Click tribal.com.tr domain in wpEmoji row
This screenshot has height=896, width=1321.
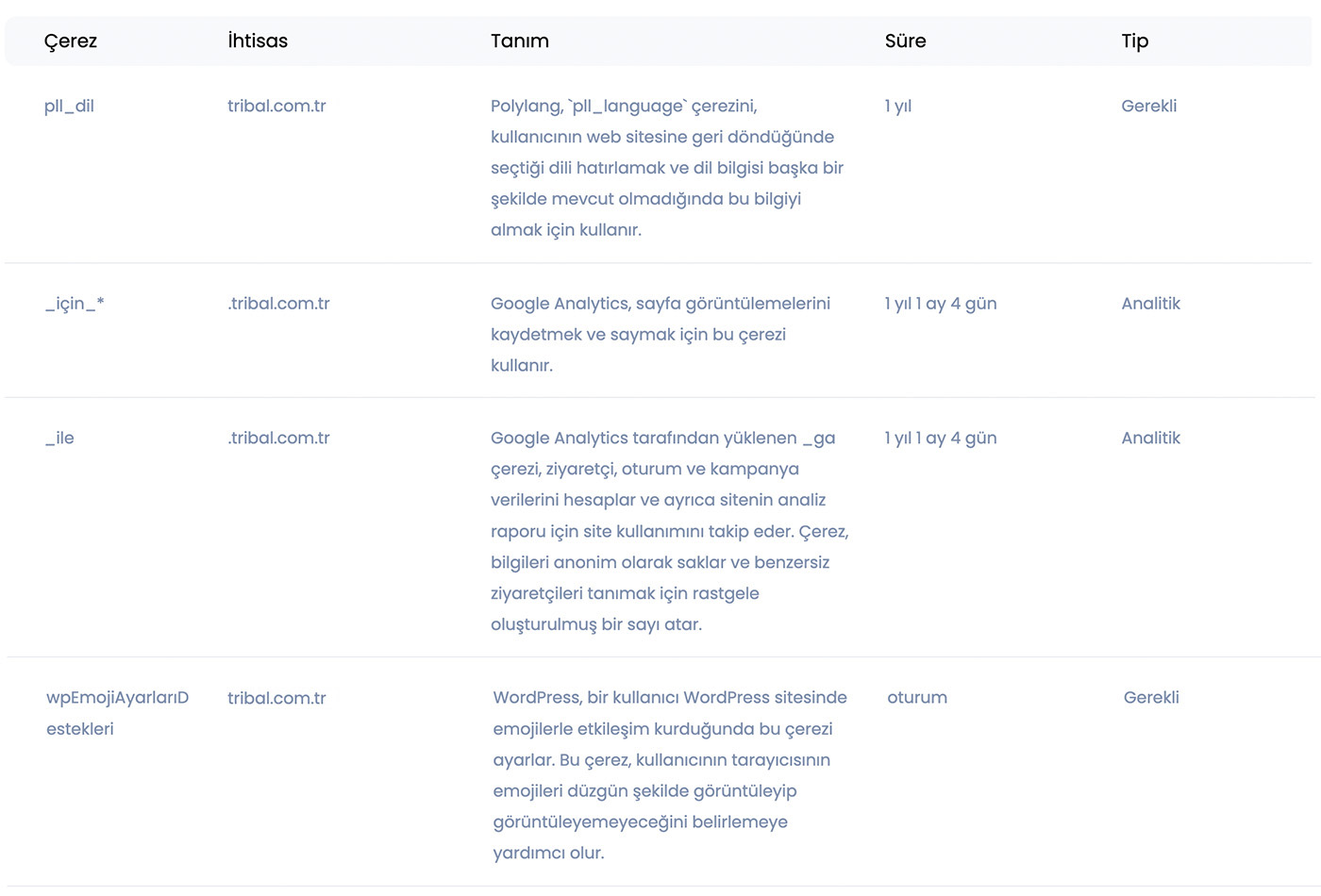(x=276, y=698)
